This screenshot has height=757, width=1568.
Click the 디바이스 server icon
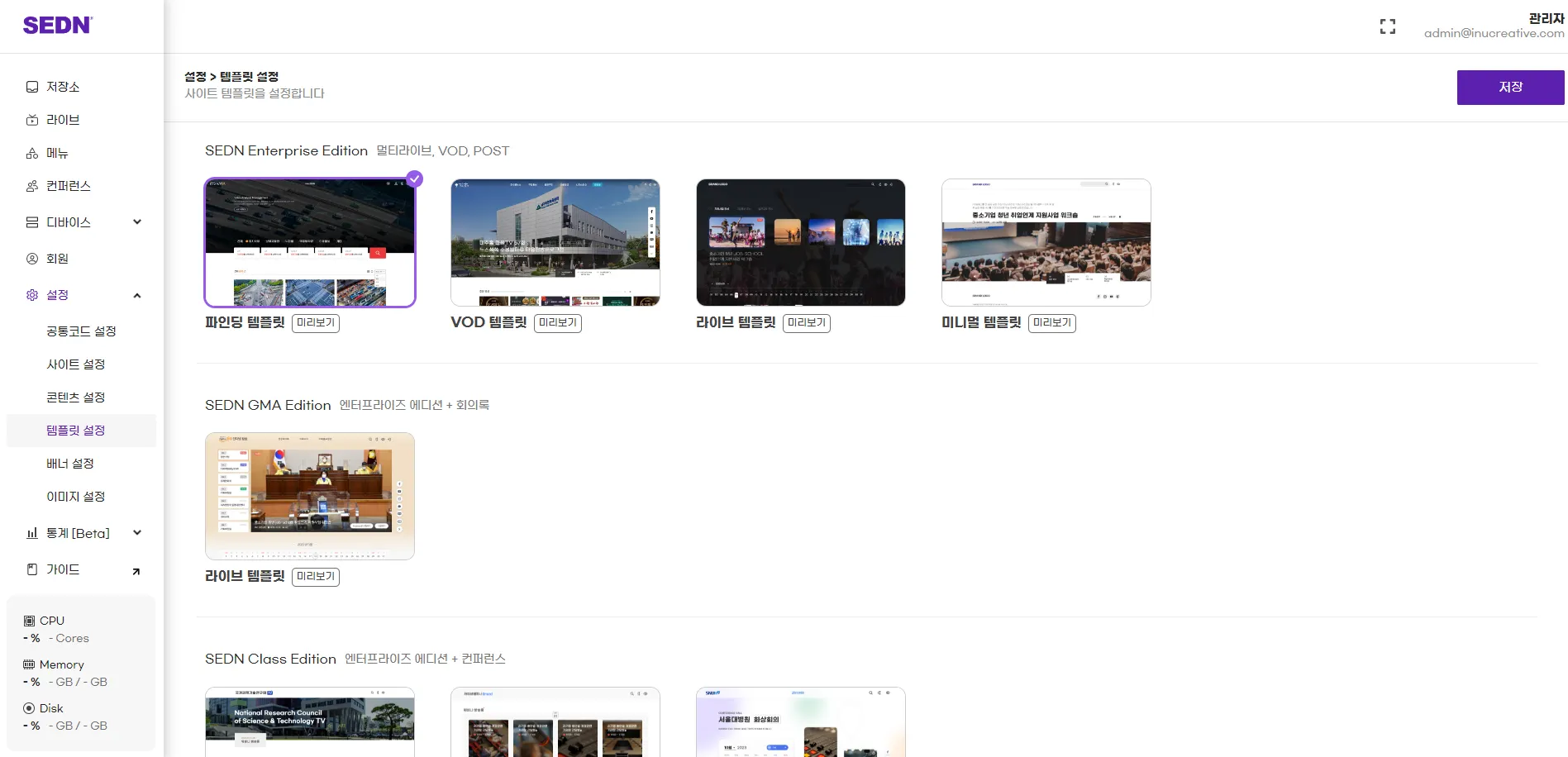pyautogui.click(x=32, y=222)
